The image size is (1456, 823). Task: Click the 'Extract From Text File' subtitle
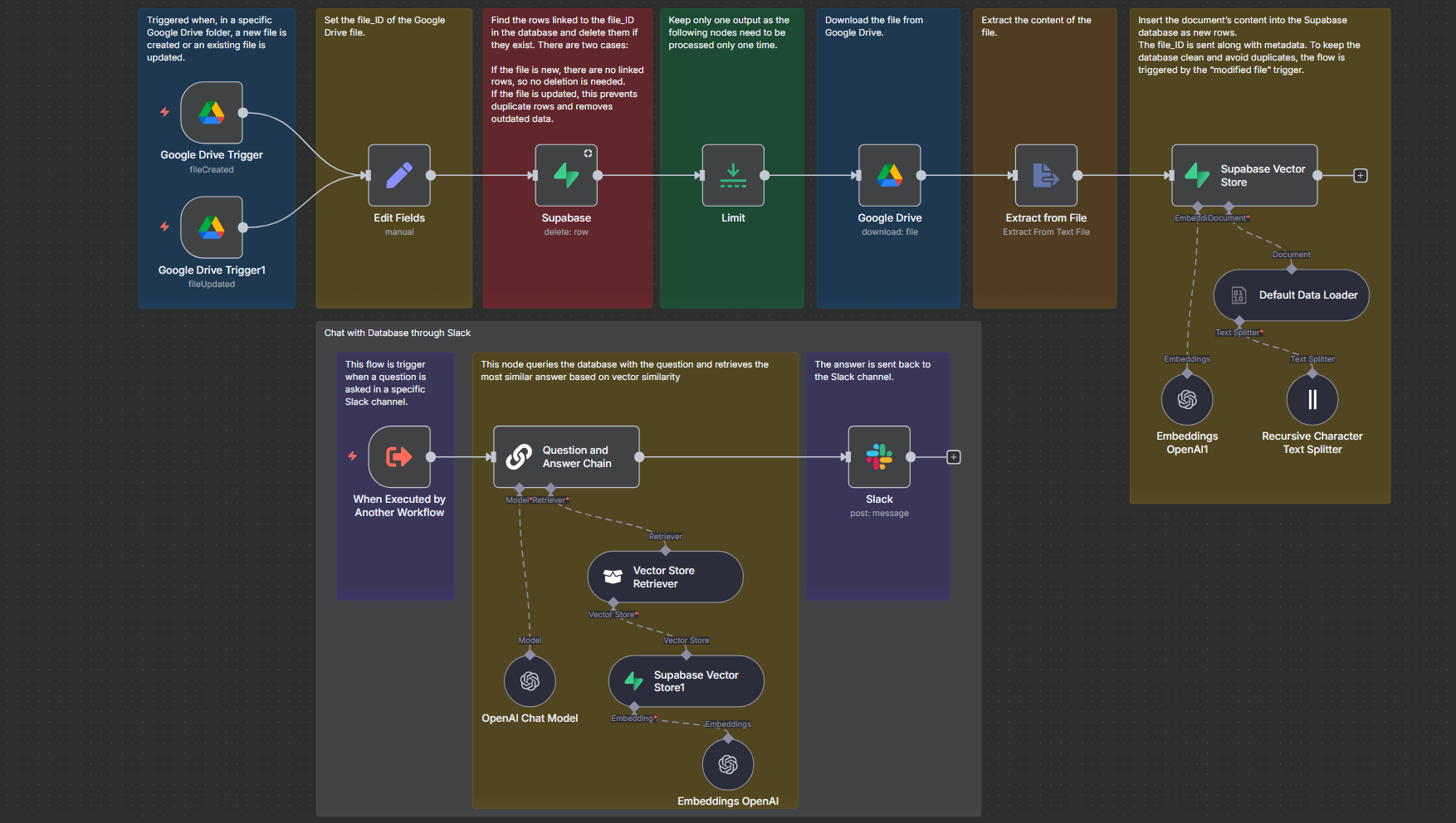click(1046, 232)
